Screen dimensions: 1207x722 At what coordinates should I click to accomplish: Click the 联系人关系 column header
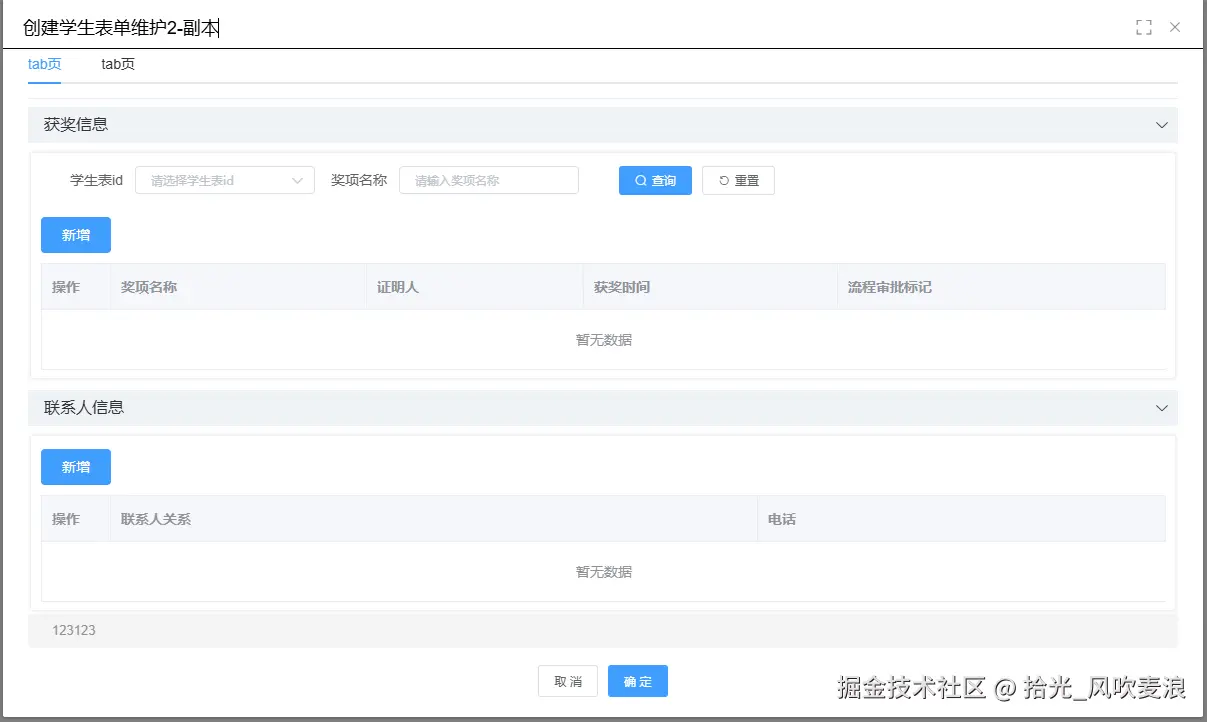point(434,519)
